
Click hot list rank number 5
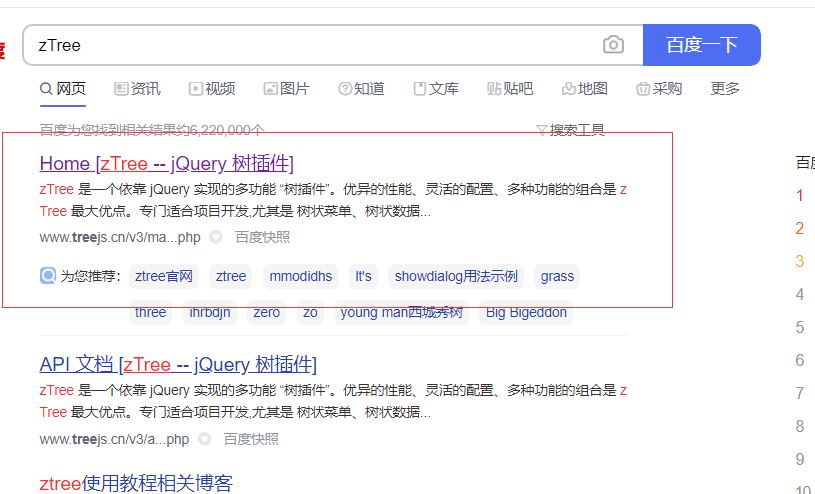coord(800,328)
